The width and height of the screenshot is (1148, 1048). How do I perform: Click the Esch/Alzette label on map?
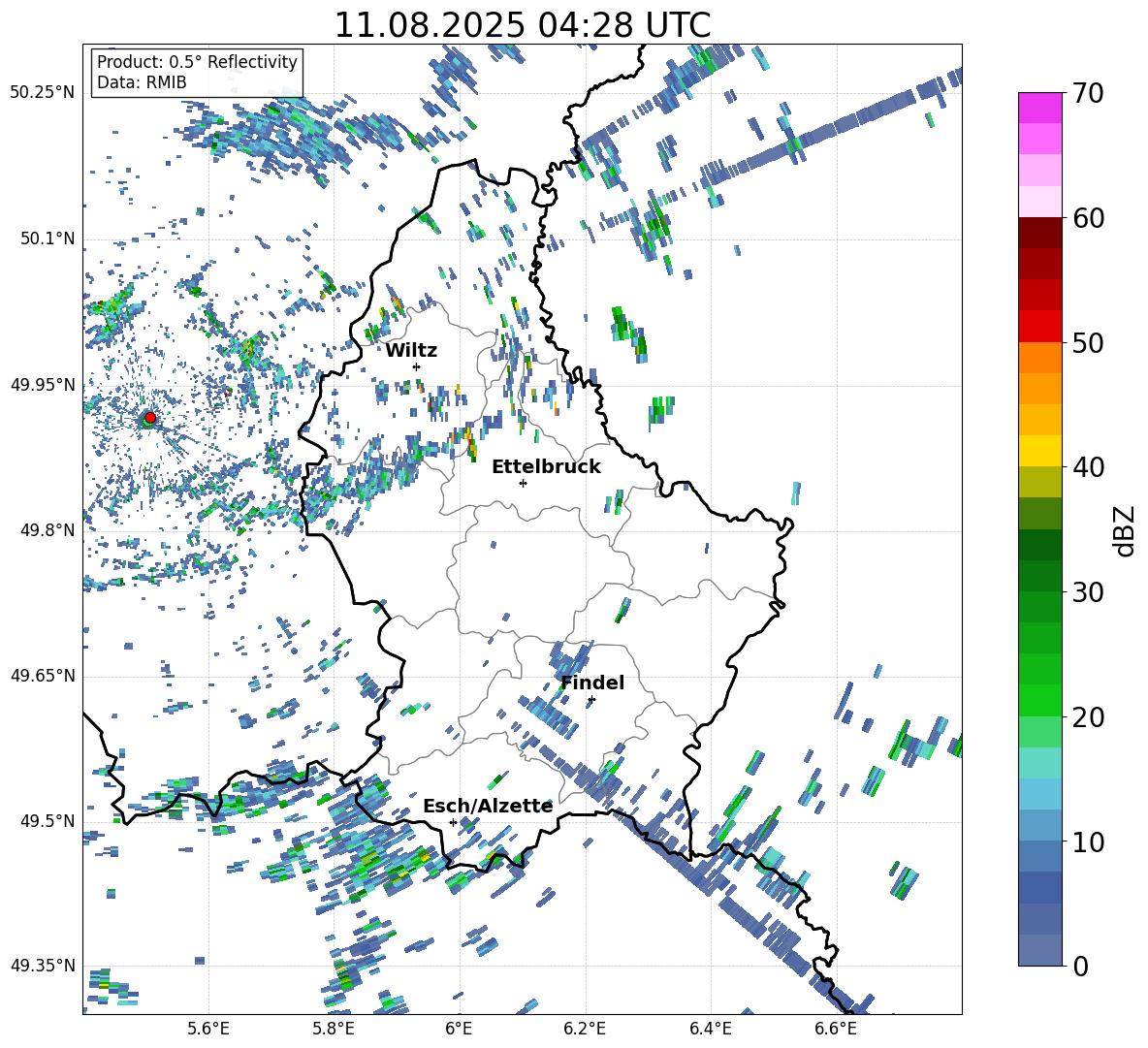click(x=488, y=807)
